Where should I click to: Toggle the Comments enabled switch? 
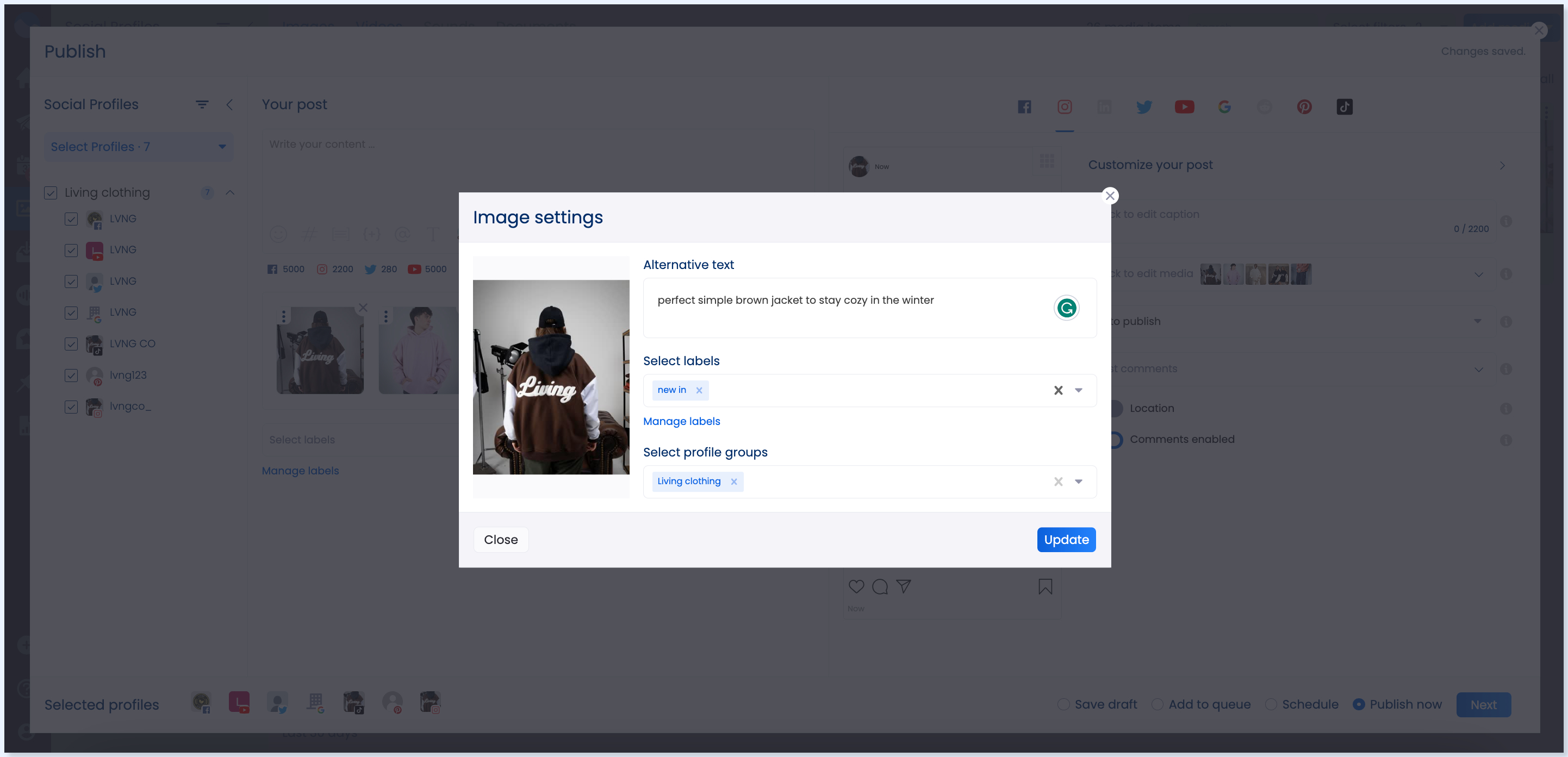[1116, 440]
